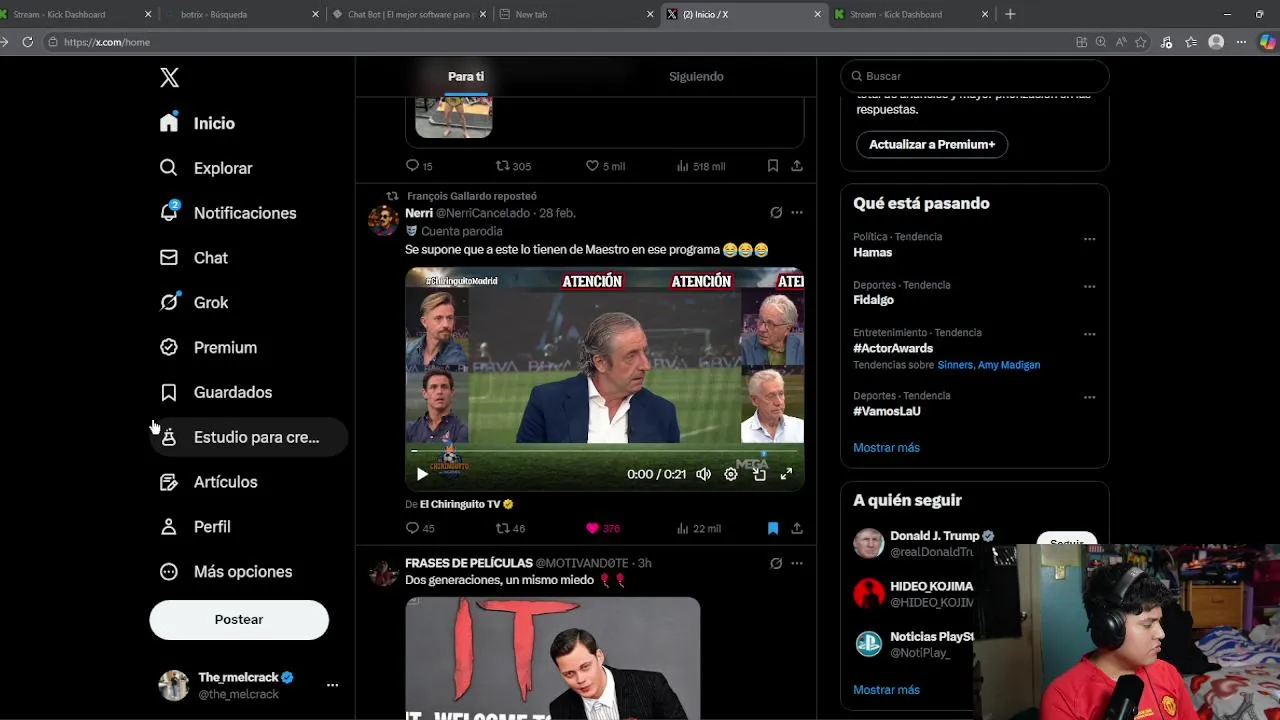
Task: Open Hamas trending topic
Action: [x=873, y=253]
